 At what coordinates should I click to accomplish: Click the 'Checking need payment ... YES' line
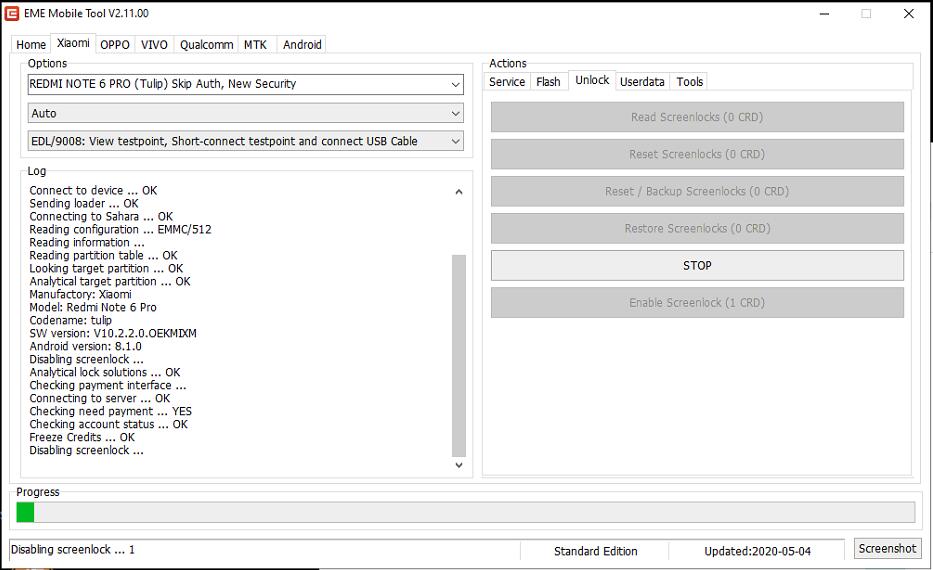(x=111, y=411)
